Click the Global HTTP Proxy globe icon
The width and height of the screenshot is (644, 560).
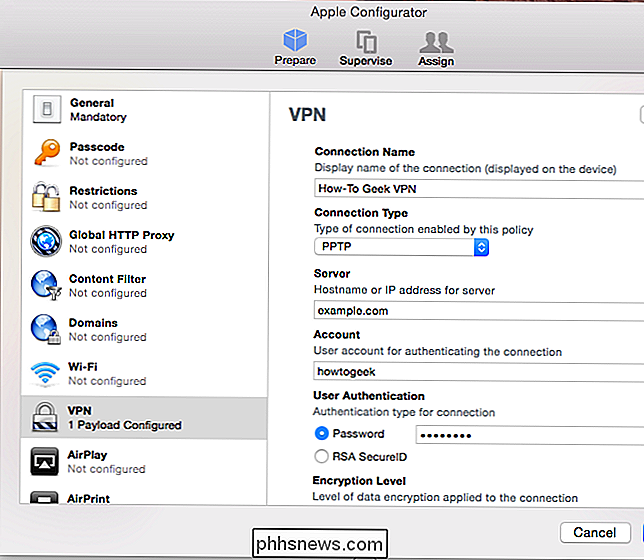(x=46, y=241)
